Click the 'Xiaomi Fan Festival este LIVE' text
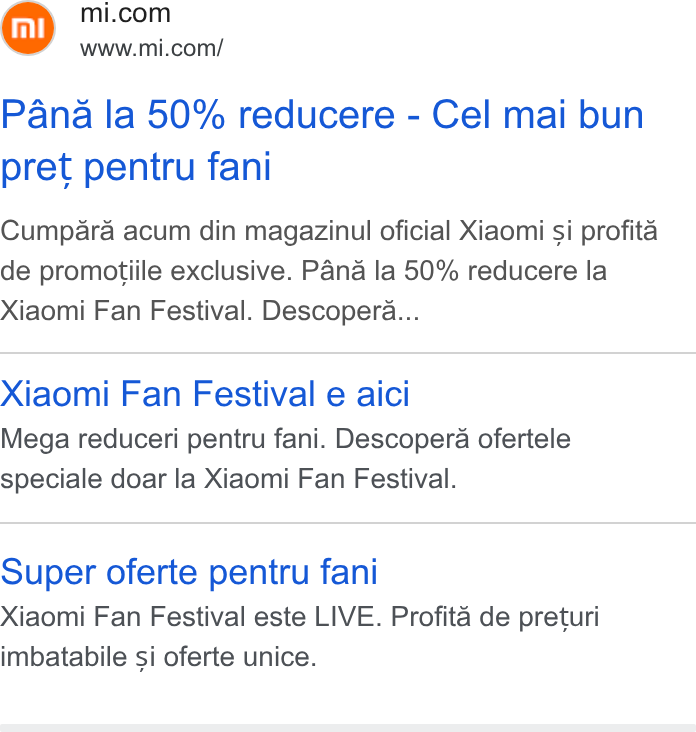Image resolution: width=696 pixels, height=732 pixels. pyautogui.click(x=191, y=617)
